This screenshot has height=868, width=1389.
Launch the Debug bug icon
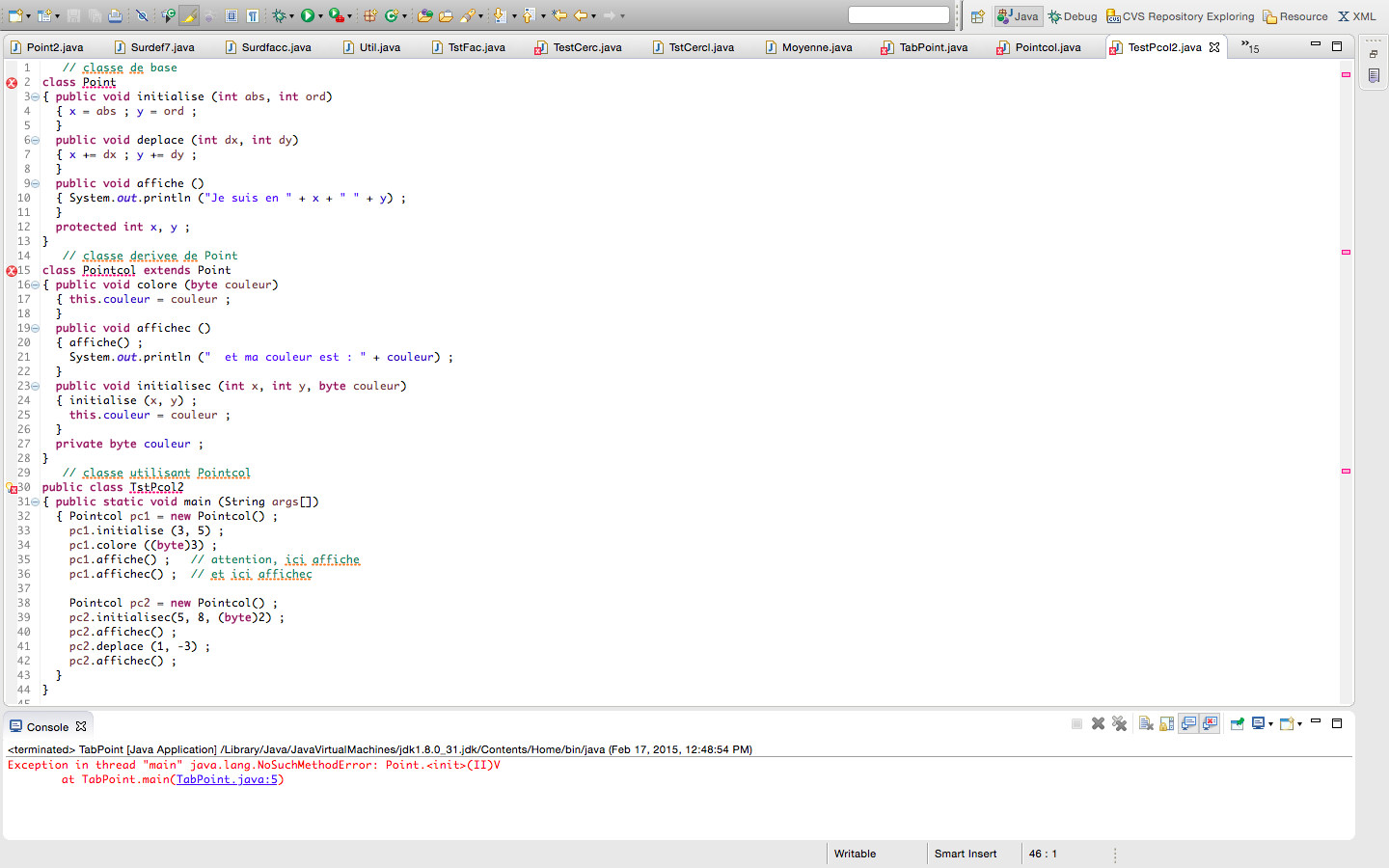[279, 15]
